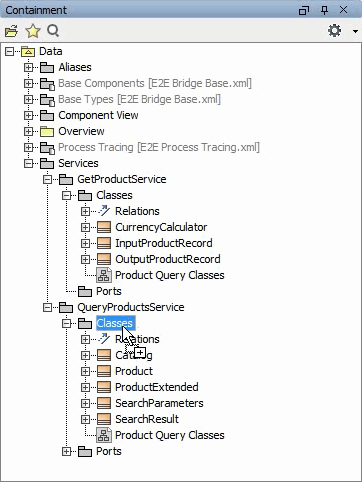The image size is (362, 482).
Task: Expand the Aliases package node
Action: pyautogui.click(x=29, y=67)
